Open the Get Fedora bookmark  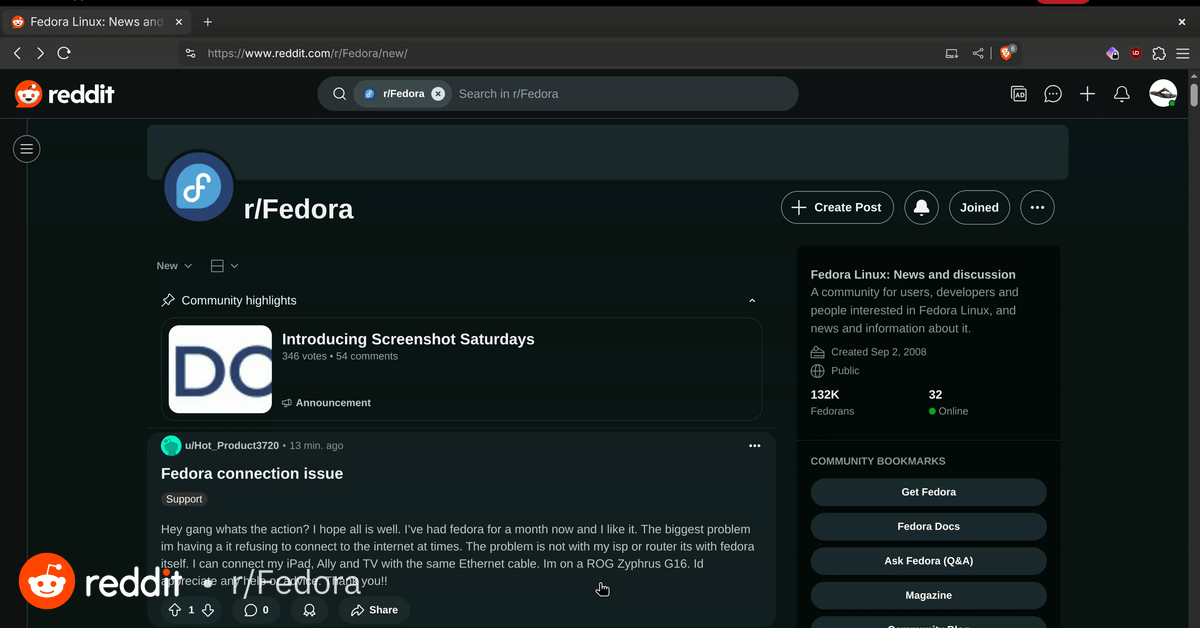928,492
